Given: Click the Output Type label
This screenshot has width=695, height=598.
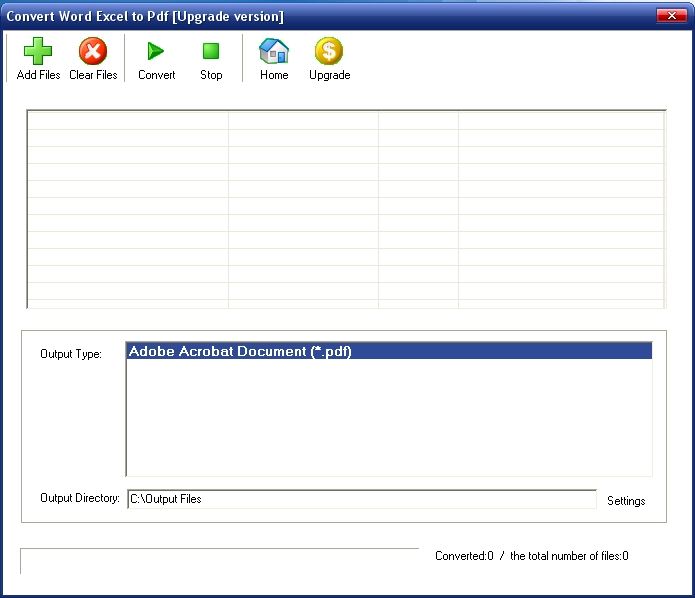Looking at the screenshot, I should tap(71, 354).
